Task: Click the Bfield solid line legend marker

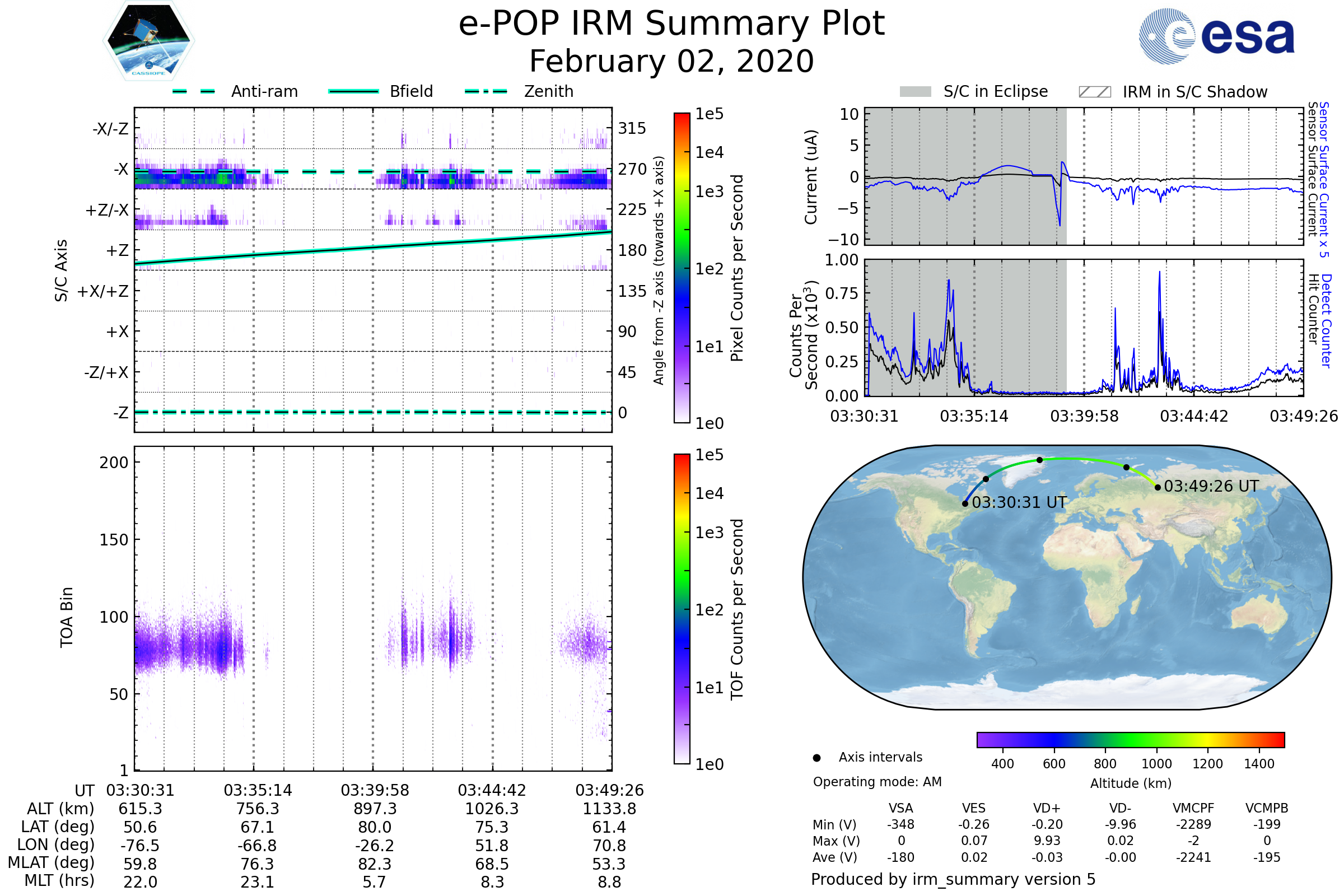Action: click(x=353, y=91)
